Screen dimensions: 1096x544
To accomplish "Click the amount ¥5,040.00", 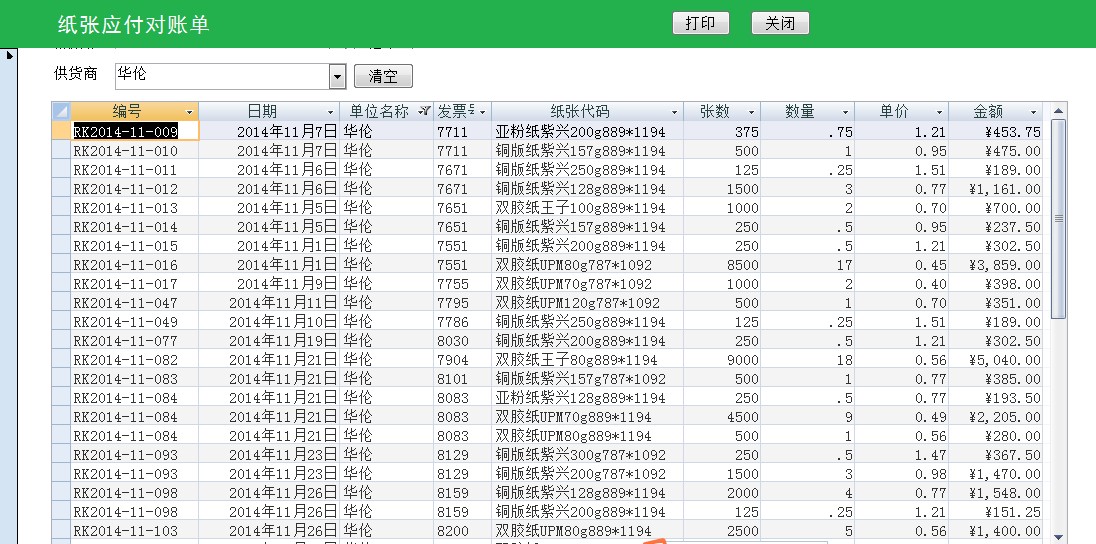I will click(x=996, y=360).
